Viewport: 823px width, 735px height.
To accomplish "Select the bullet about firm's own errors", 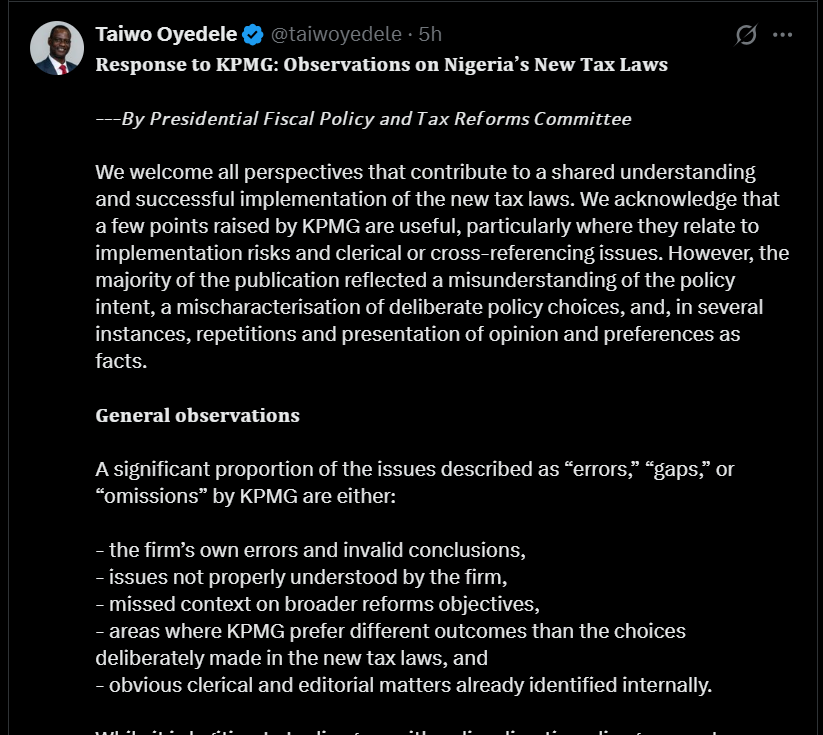I will (x=310, y=550).
